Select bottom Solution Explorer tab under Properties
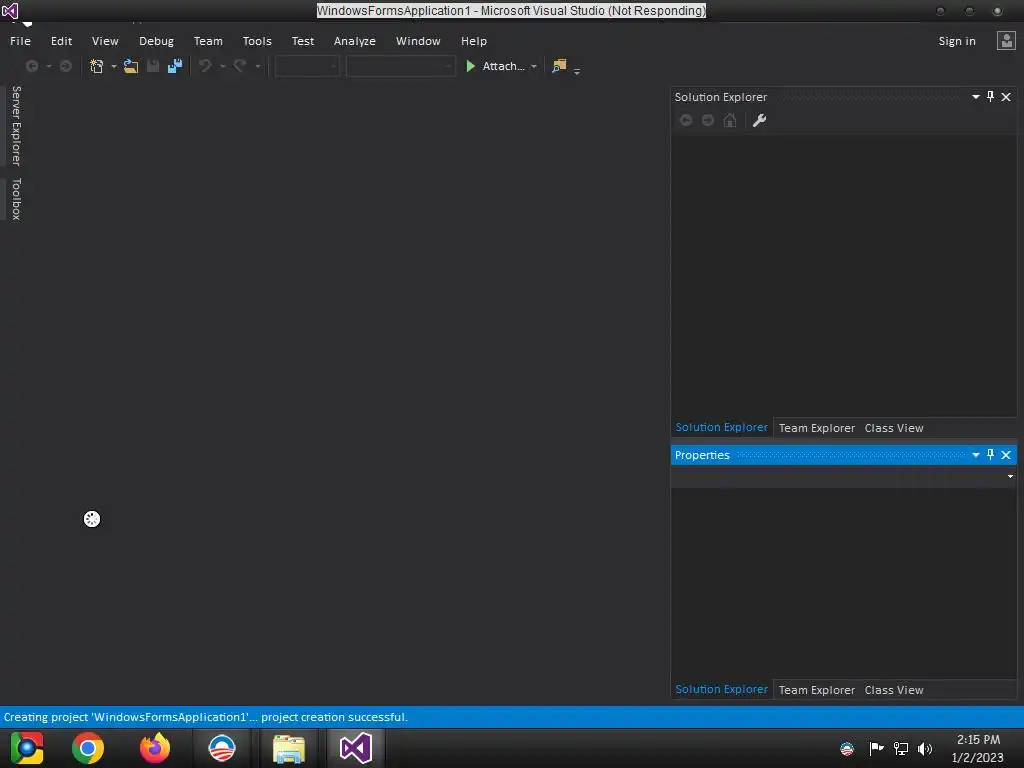This screenshot has width=1024, height=768. [x=722, y=689]
